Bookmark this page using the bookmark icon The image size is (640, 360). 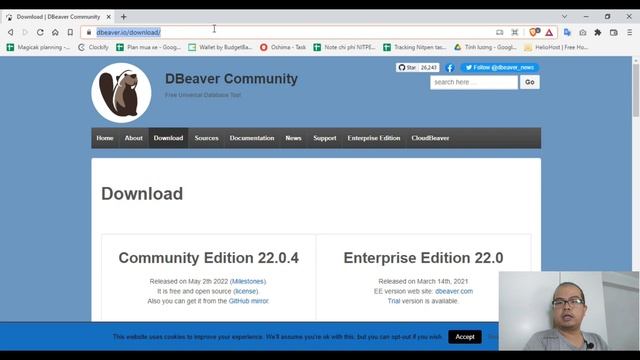(x=70, y=32)
